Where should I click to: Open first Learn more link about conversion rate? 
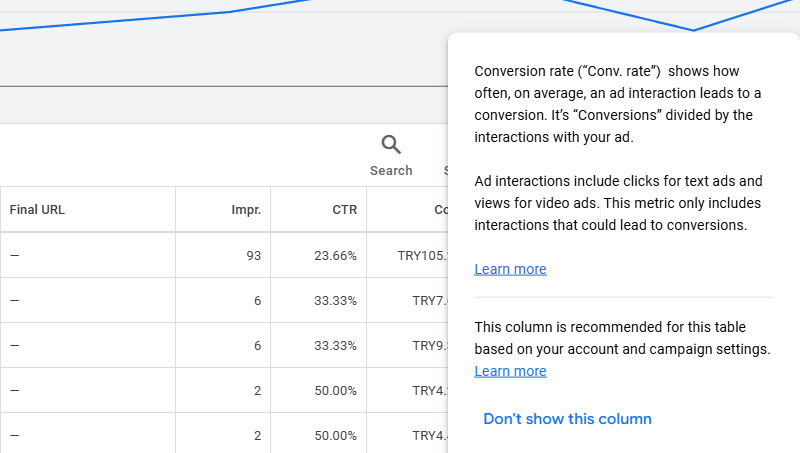coord(510,269)
